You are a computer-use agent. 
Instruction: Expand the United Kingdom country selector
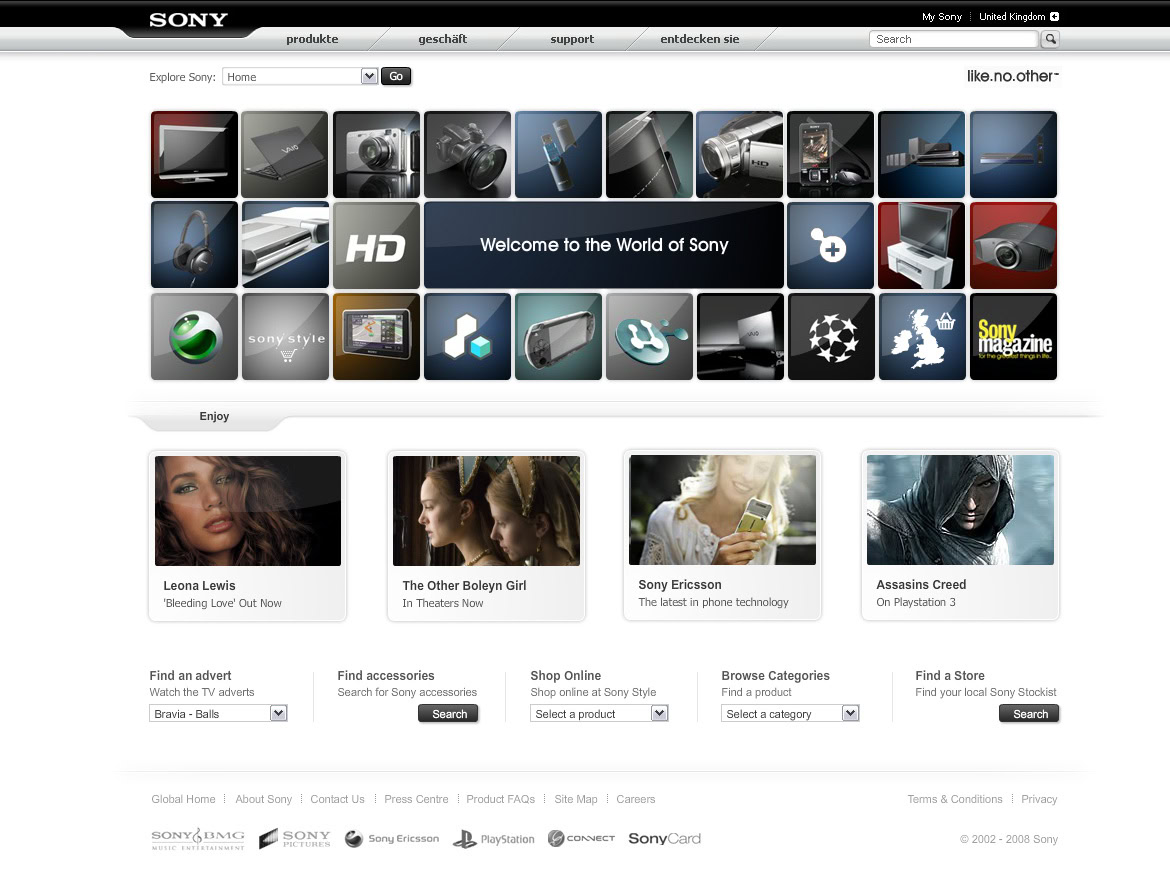click(x=1019, y=16)
